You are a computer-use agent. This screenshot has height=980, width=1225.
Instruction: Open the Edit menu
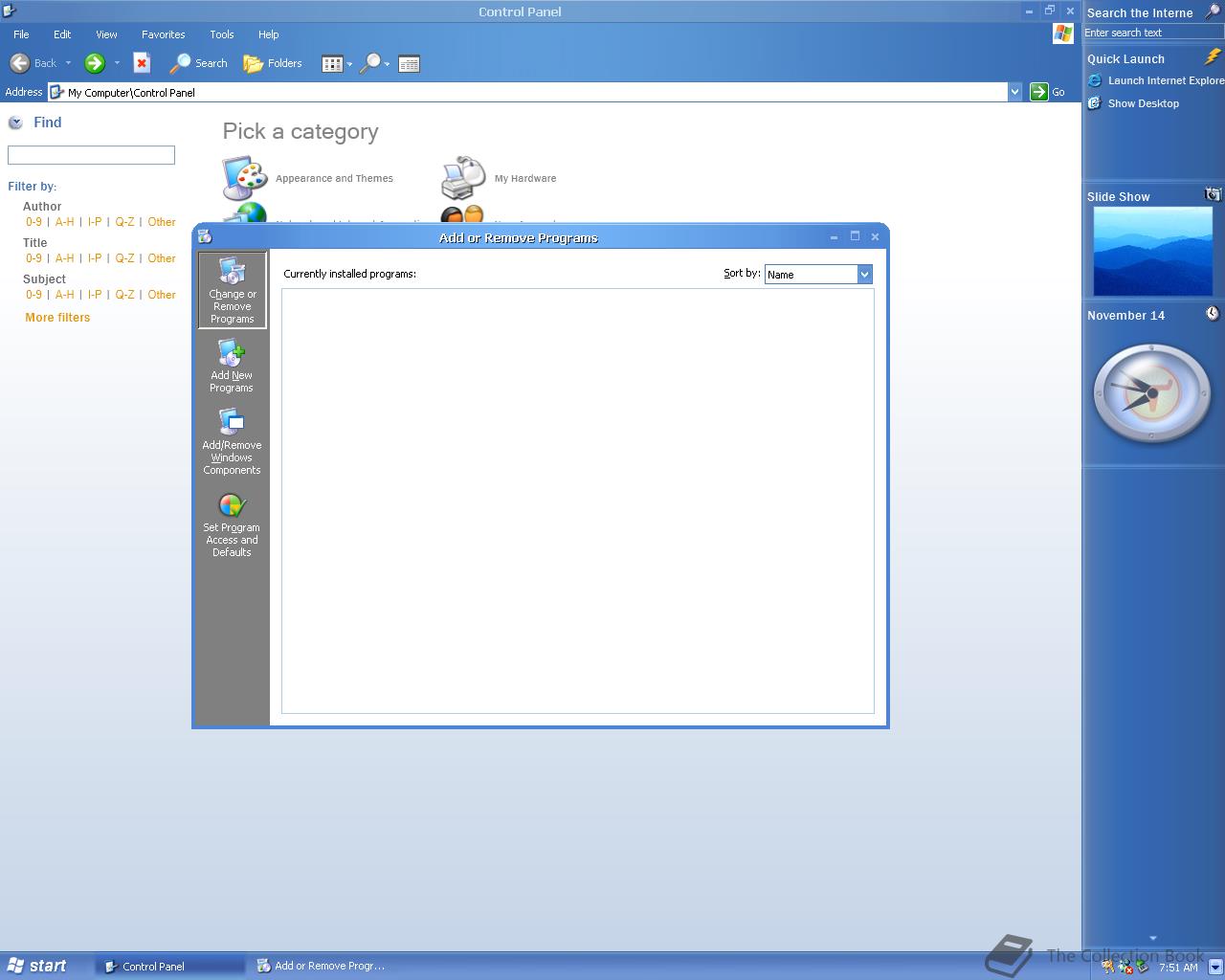(x=62, y=34)
